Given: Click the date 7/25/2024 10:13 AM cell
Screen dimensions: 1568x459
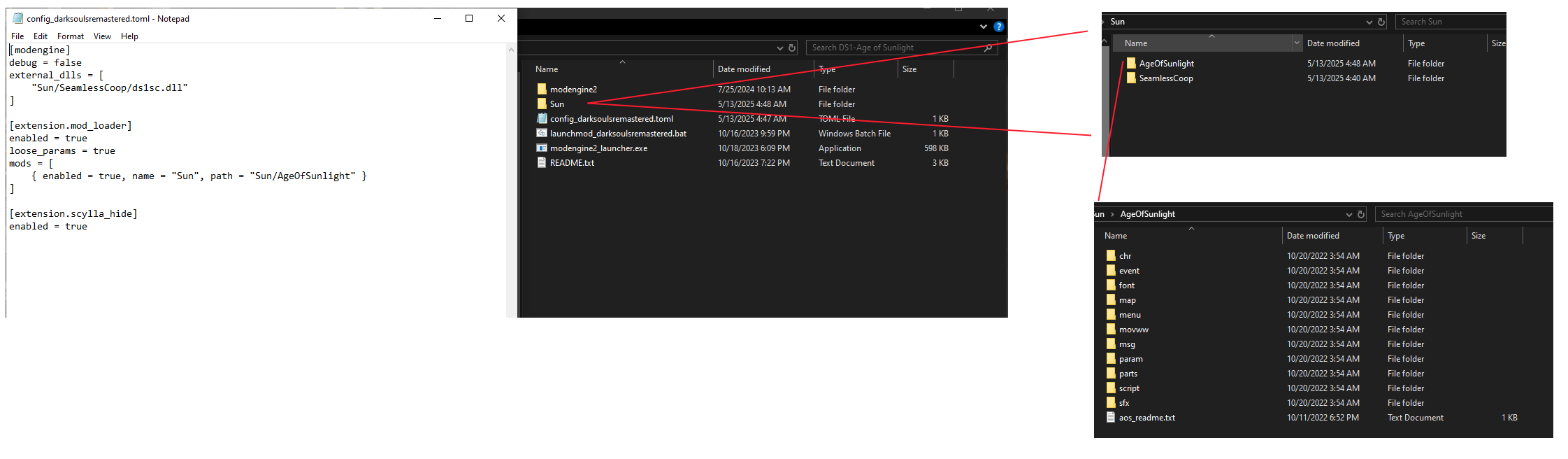Looking at the screenshot, I should tap(754, 90).
